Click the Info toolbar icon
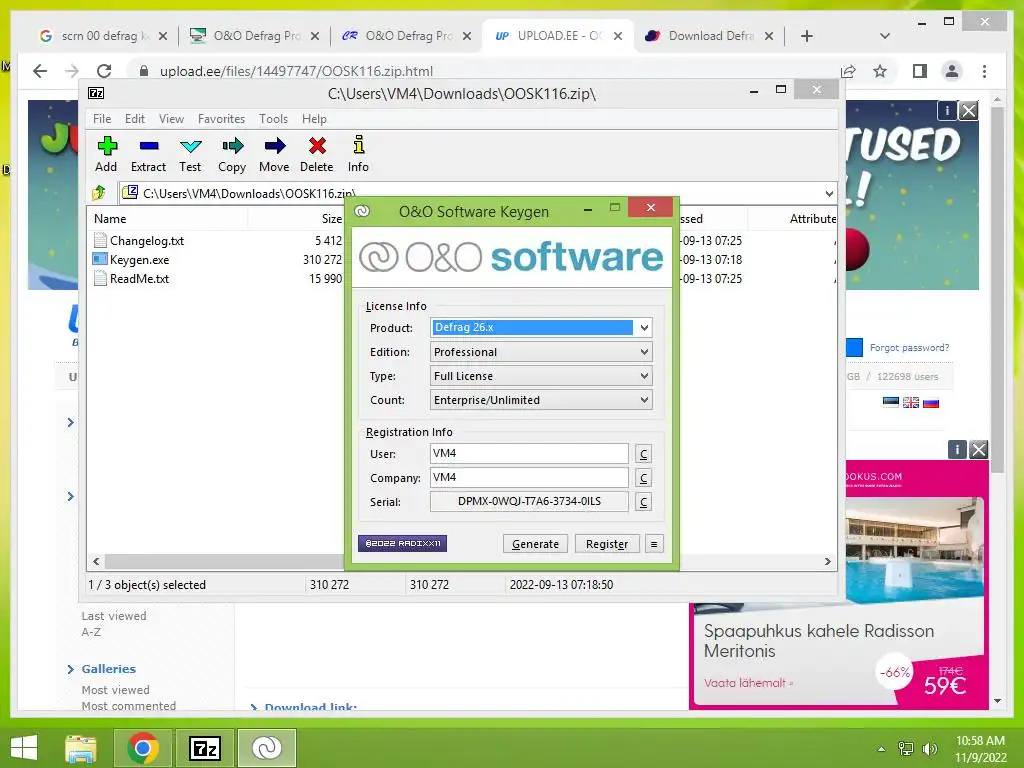 pyautogui.click(x=359, y=145)
